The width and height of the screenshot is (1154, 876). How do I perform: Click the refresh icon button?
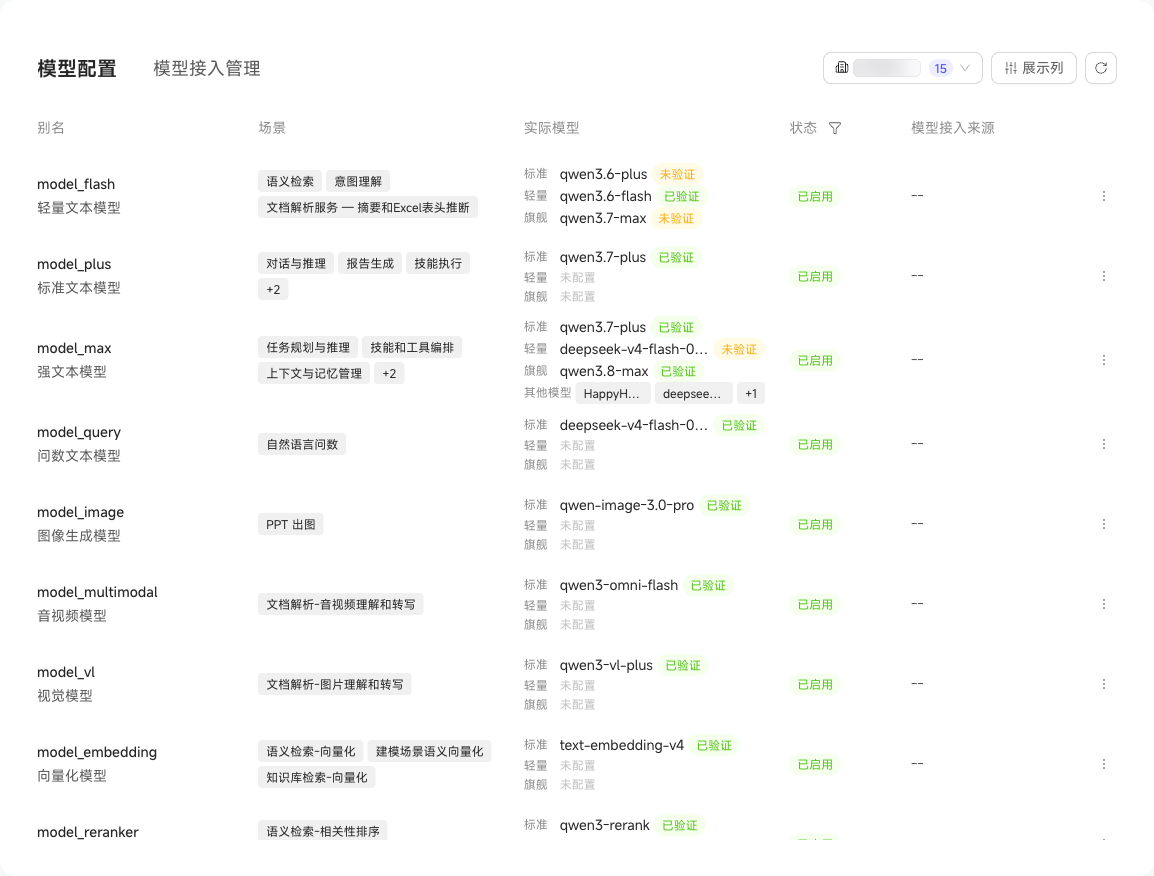click(1101, 68)
